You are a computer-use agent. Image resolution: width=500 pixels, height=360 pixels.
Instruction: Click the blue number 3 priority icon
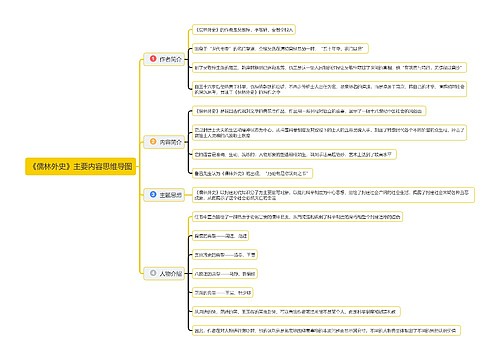click(x=153, y=194)
